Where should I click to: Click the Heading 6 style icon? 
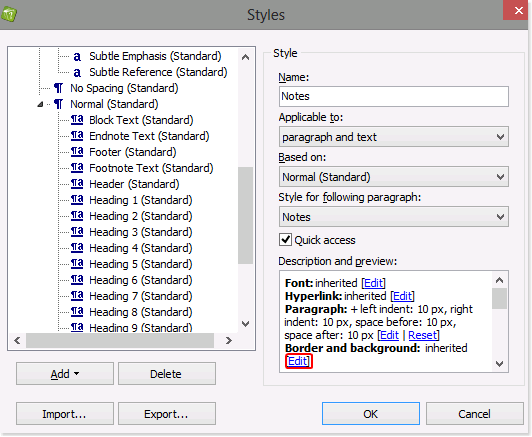coord(77,280)
